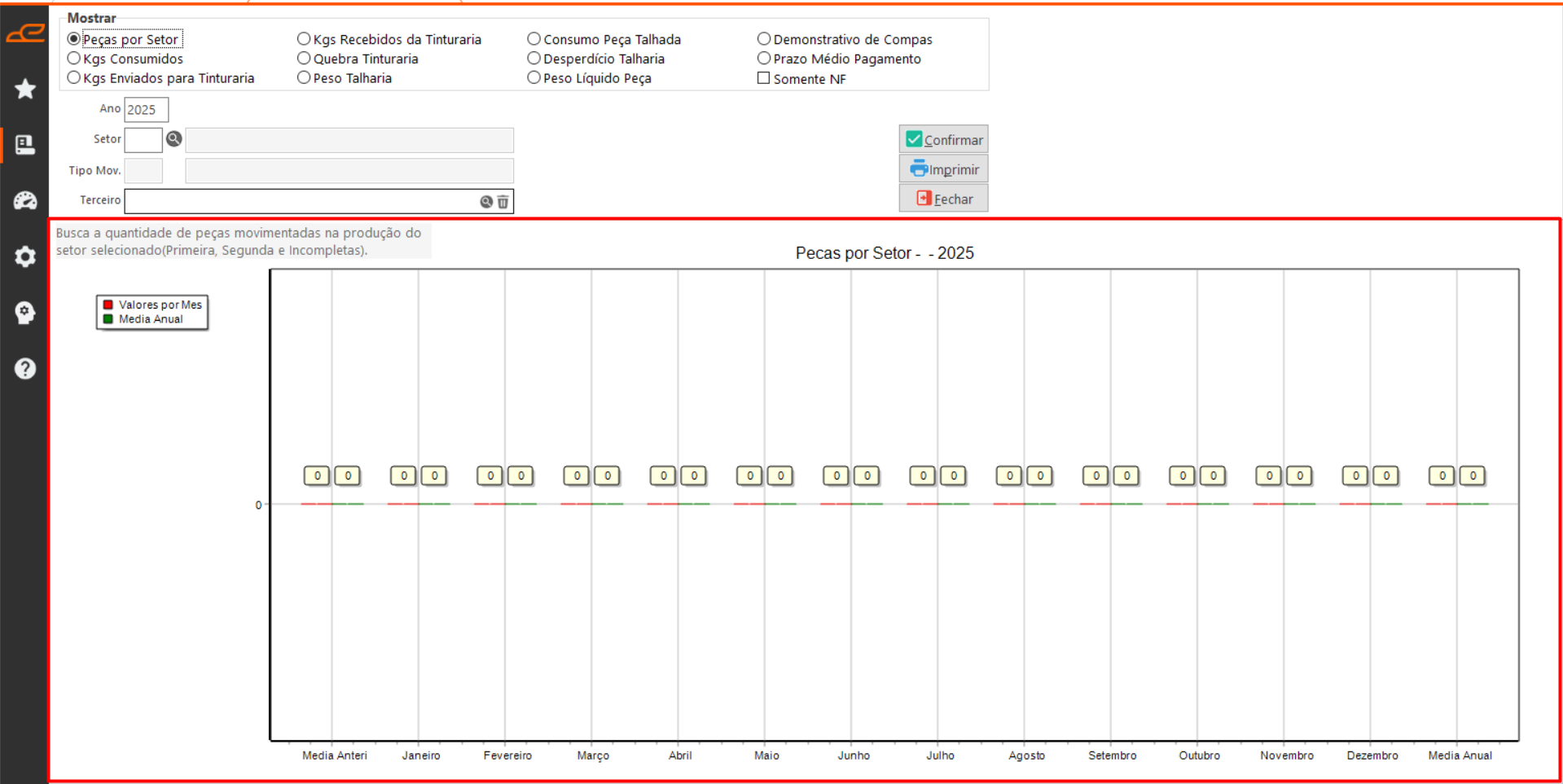Click red Valores por Mes legend swatch
Viewport: 1563px width, 784px height.
(x=108, y=305)
